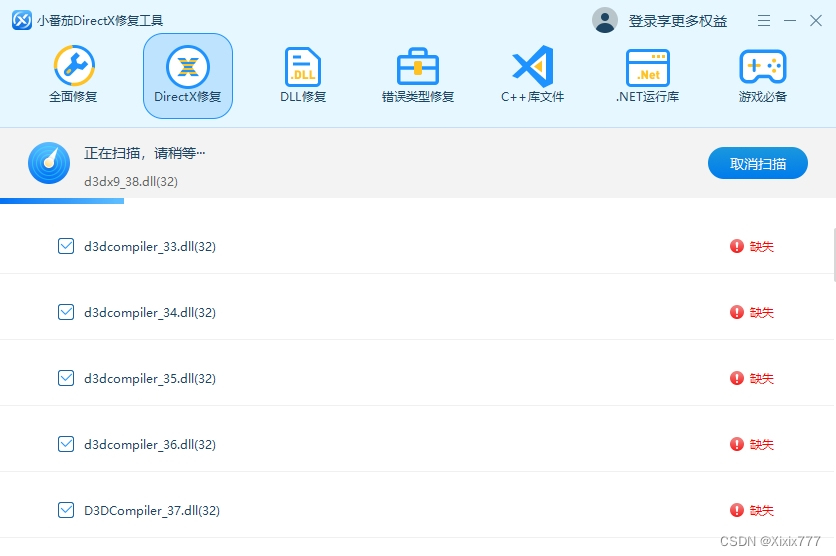Open the 游戏必备 gamepad section

coord(762,75)
